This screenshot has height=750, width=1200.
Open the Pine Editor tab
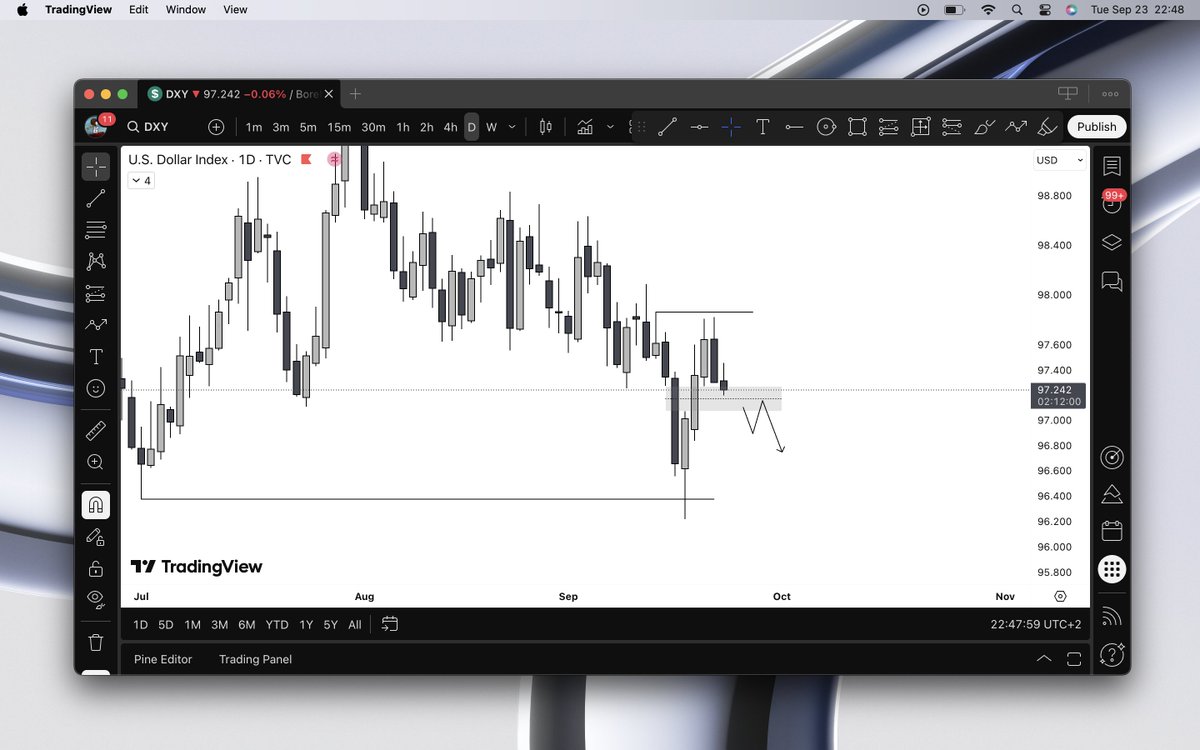pyautogui.click(x=163, y=659)
